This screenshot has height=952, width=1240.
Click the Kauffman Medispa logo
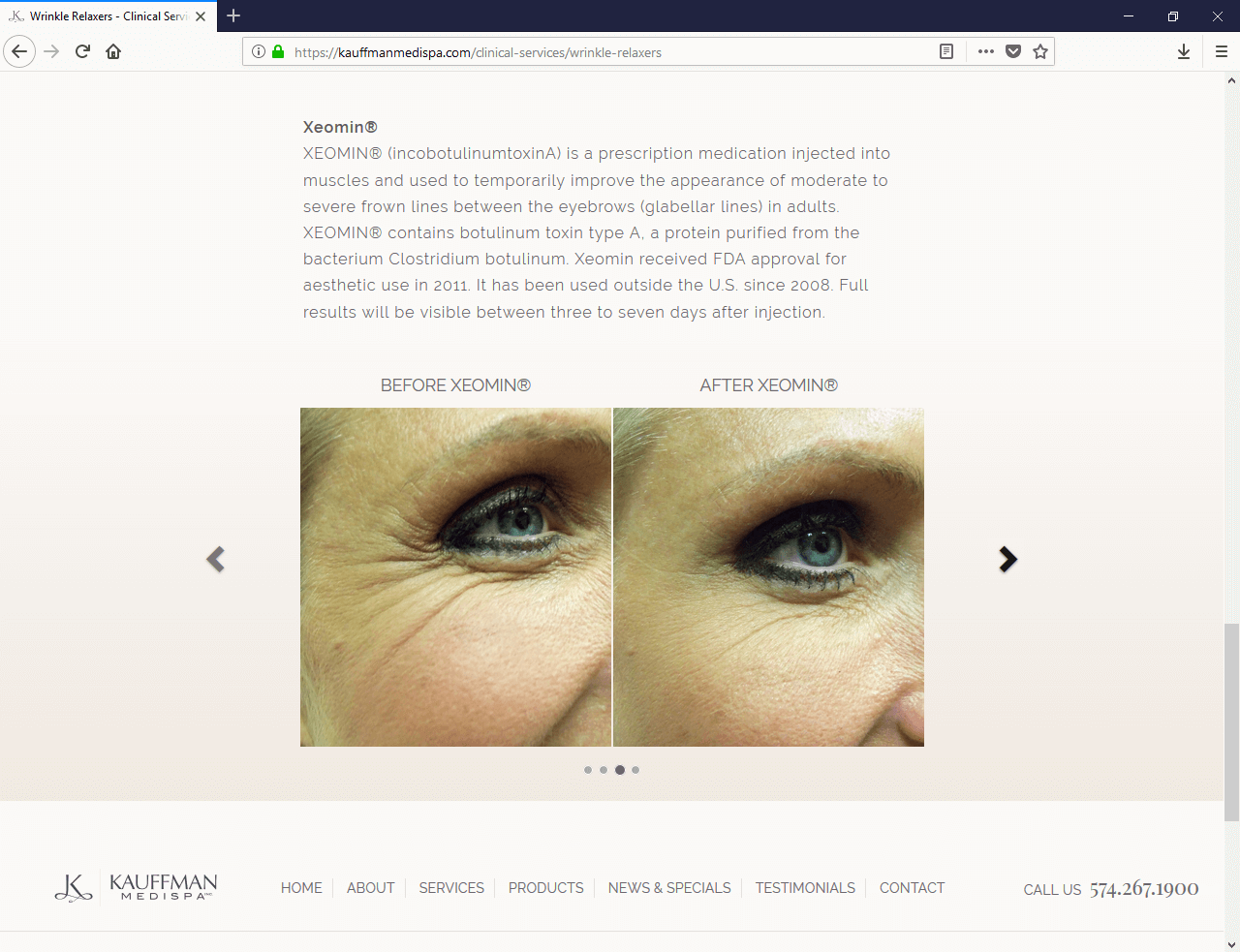136,887
